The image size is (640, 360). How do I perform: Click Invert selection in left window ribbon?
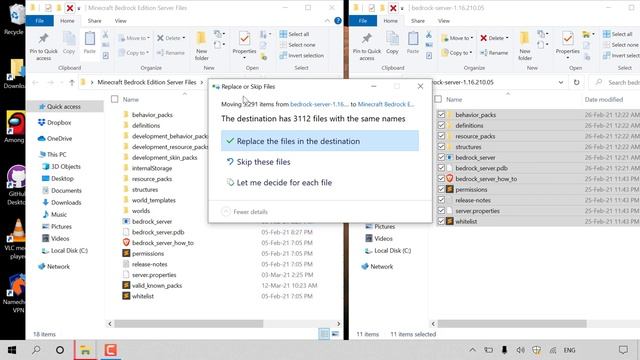coord(302,55)
